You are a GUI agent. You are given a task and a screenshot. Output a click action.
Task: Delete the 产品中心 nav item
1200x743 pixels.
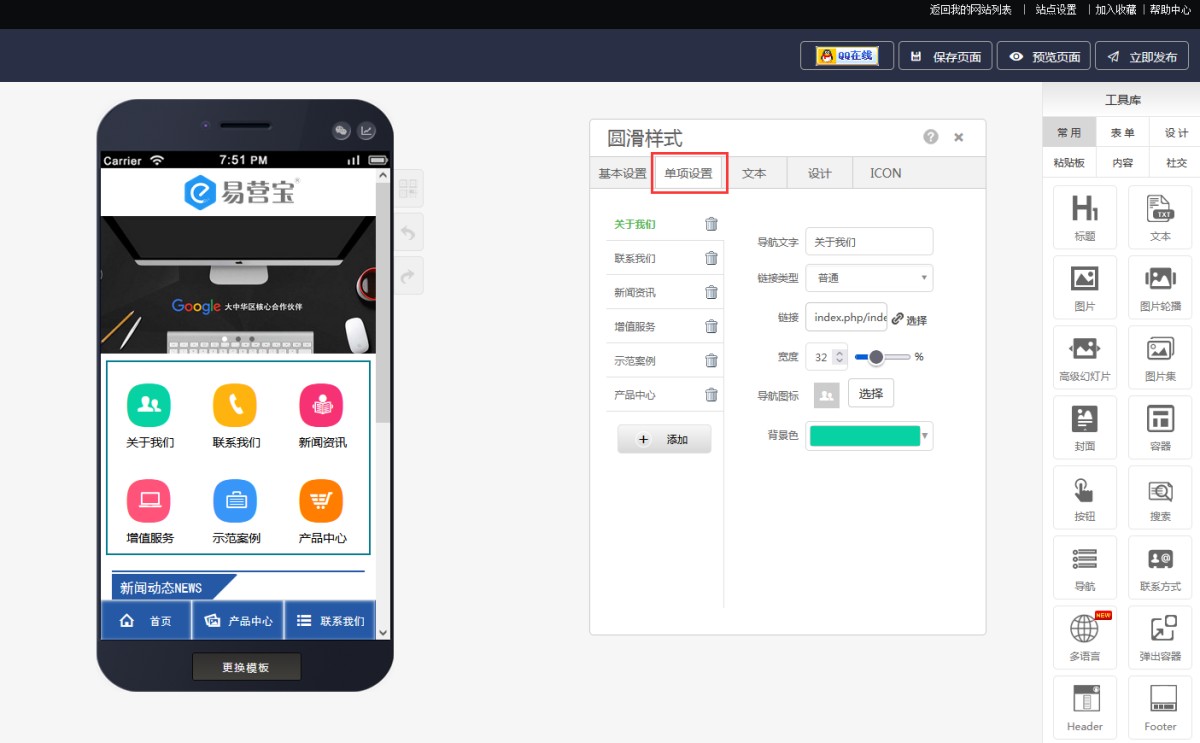click(711, 394)
